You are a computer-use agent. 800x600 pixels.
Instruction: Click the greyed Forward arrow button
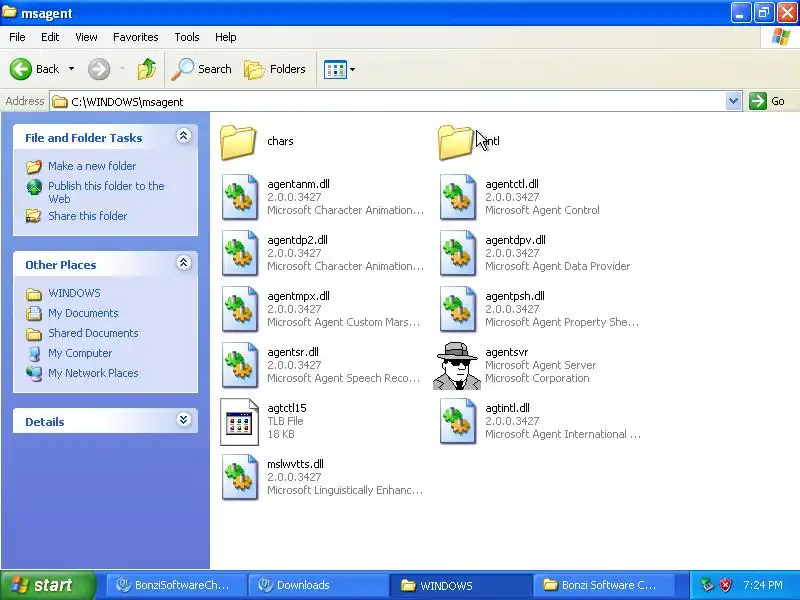(x=99, y=69)
